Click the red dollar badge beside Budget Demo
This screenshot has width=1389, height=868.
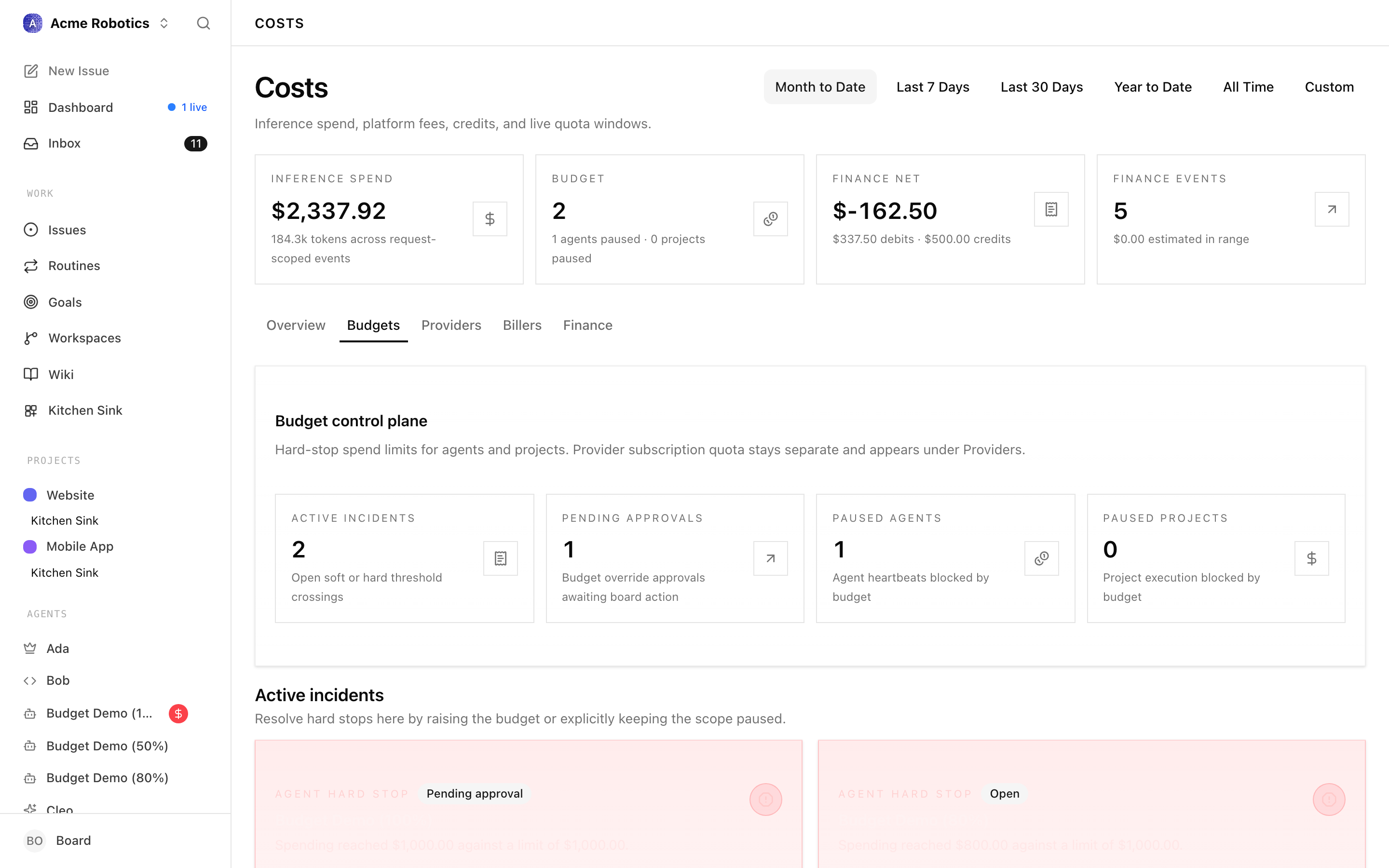tap(178, 714)
